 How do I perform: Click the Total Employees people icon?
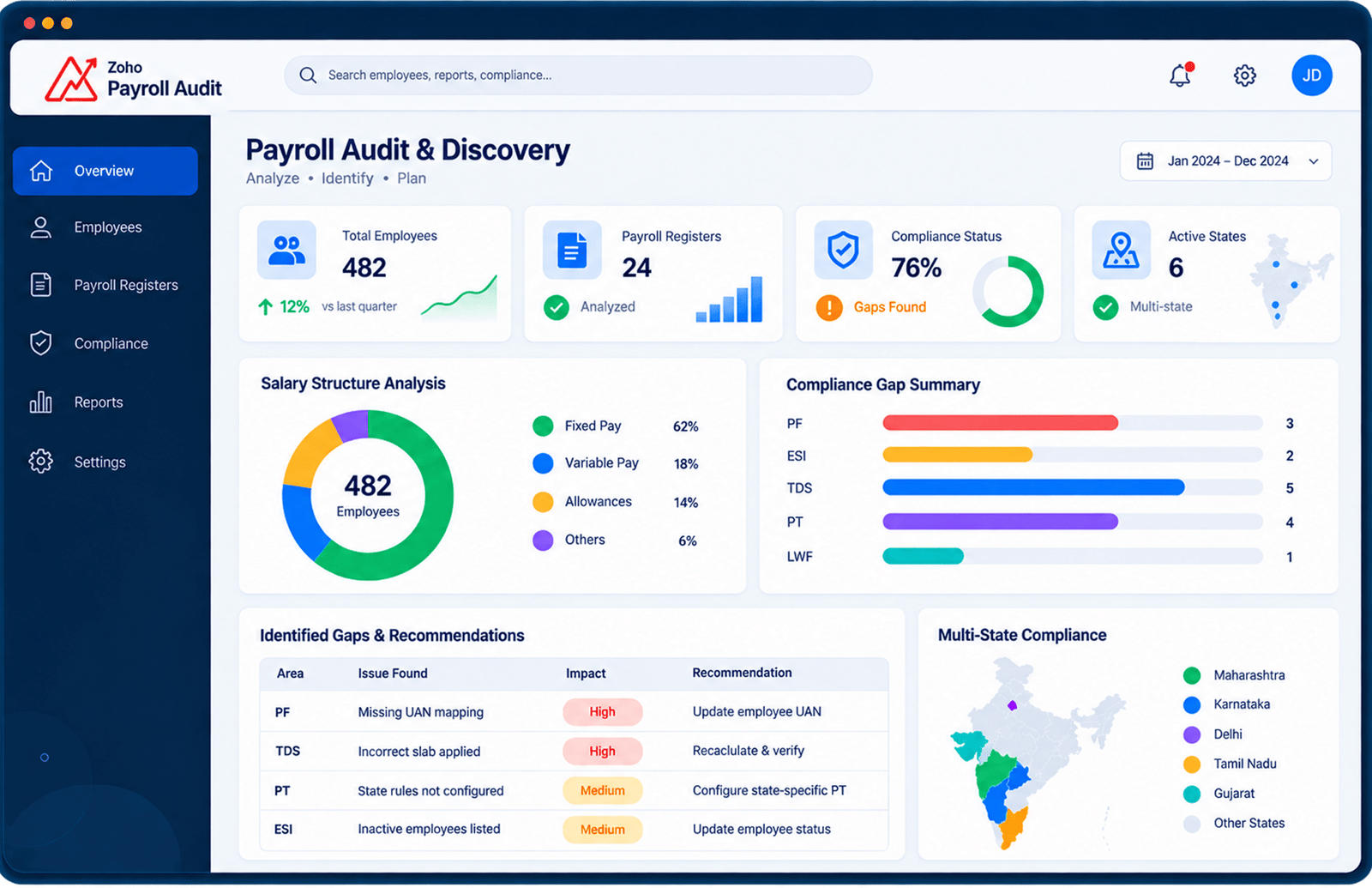pos(286,250)
